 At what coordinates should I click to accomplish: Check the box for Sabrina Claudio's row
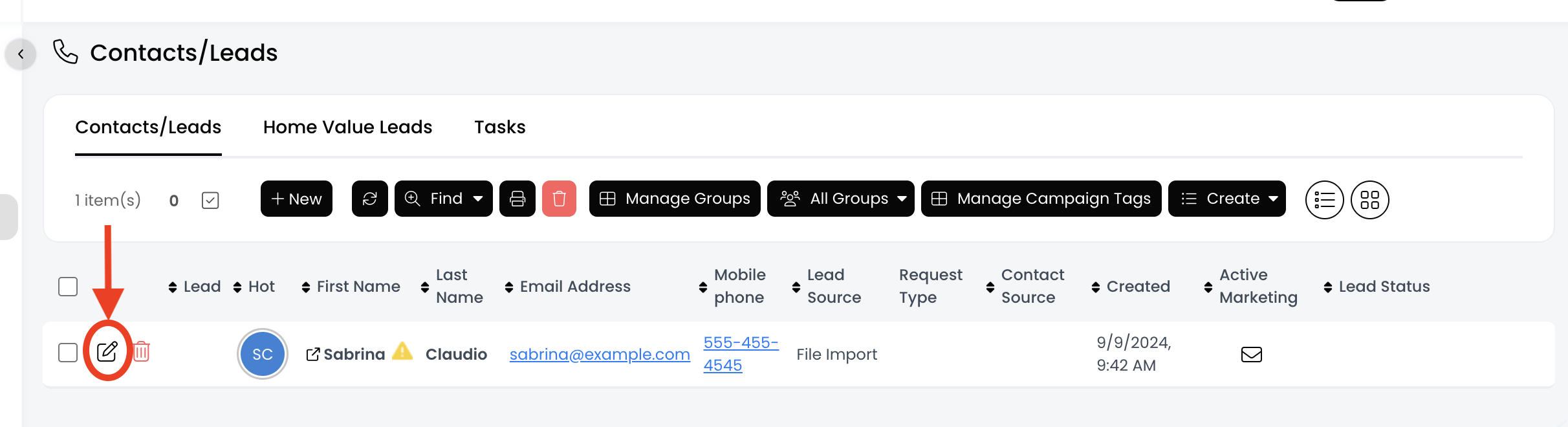[68, 353]
